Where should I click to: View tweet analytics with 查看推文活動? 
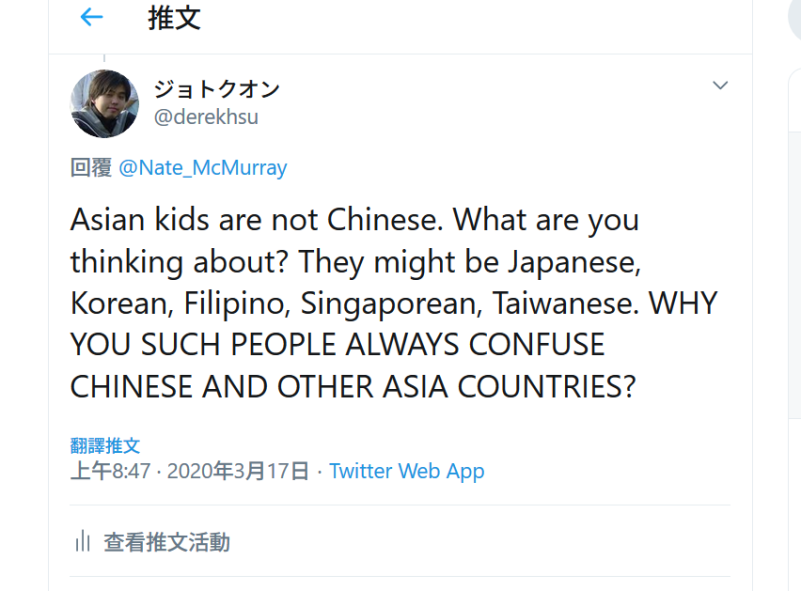[165, 542]
